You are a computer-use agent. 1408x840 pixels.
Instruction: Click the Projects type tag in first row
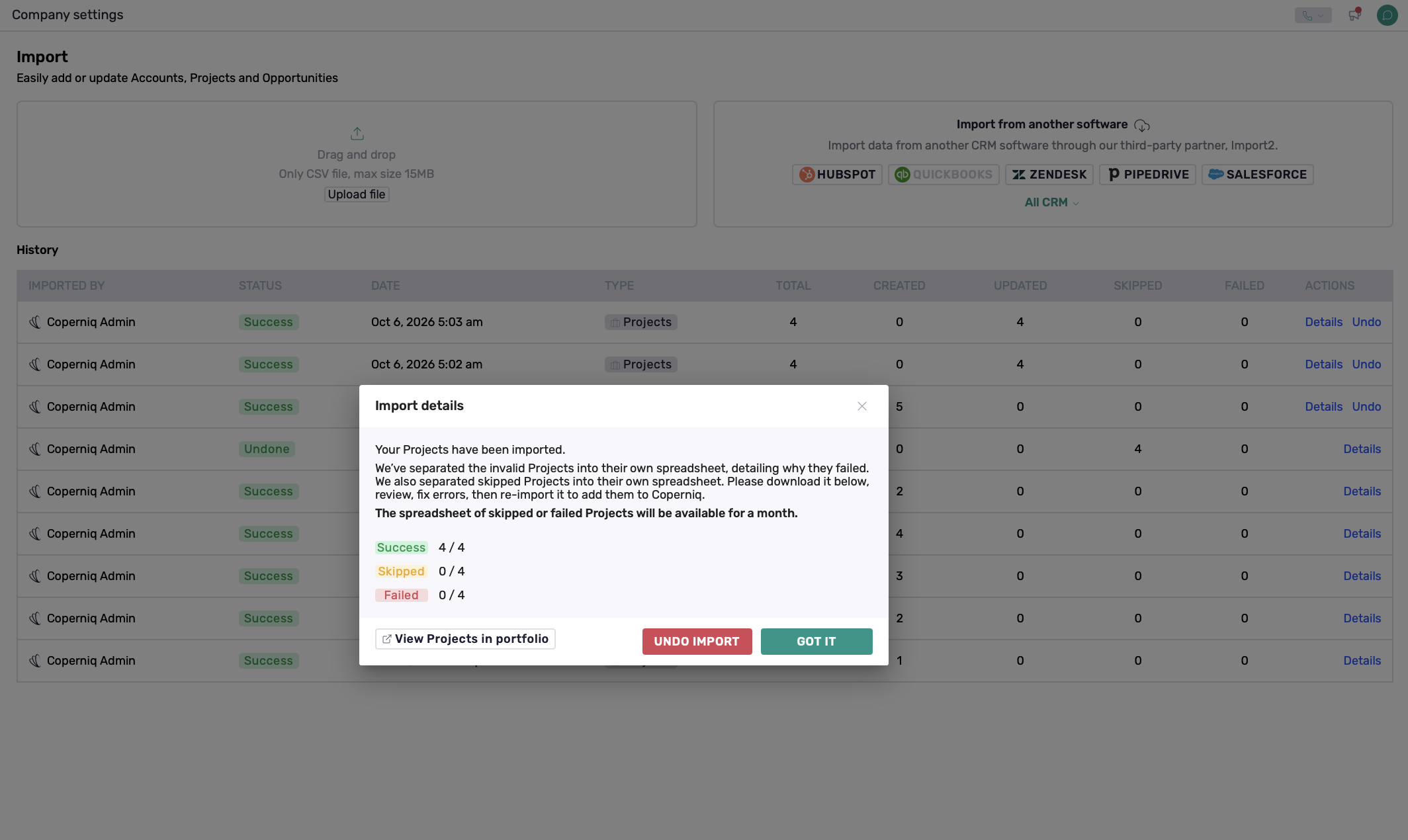640,322
